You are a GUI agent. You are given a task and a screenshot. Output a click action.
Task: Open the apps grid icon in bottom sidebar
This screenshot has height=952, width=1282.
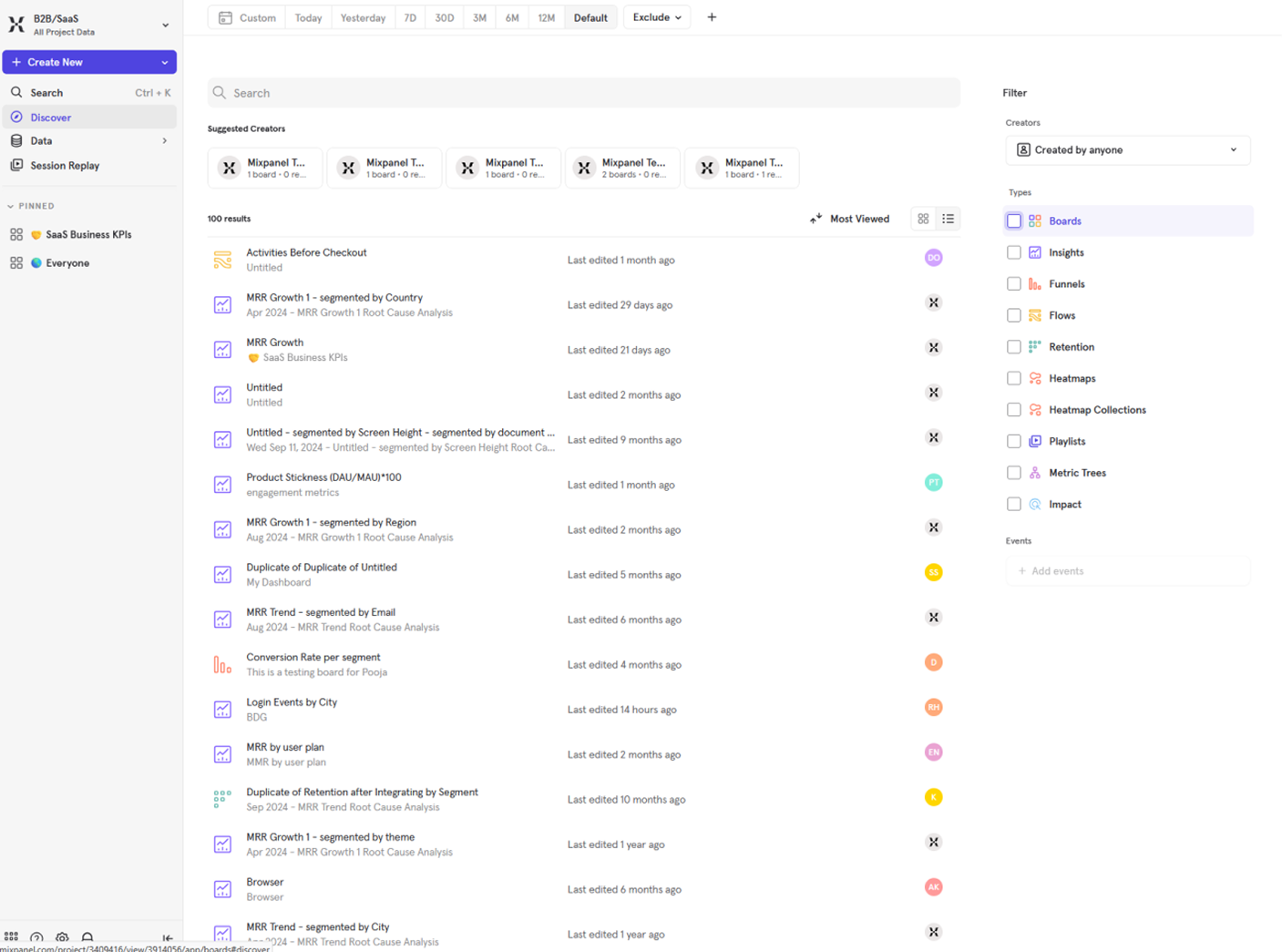pos(11,937)
